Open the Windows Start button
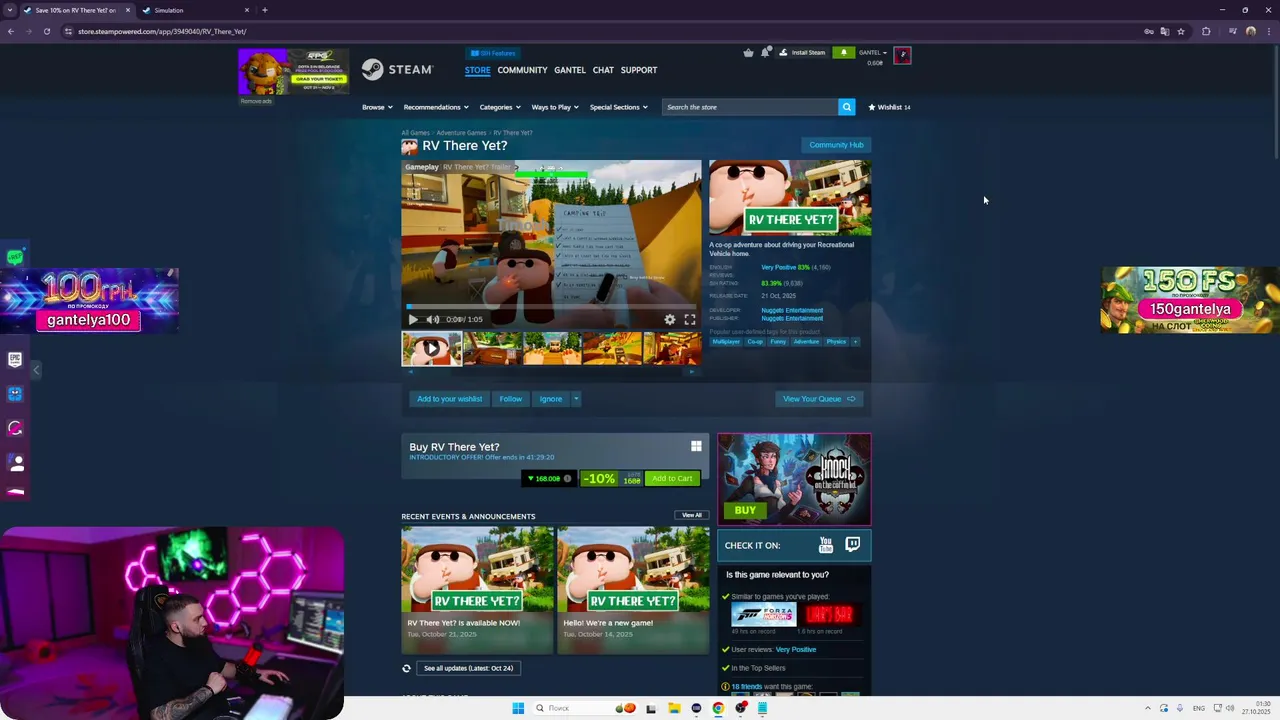Viewport: 1280px width, 720px height. click(518, 708)
